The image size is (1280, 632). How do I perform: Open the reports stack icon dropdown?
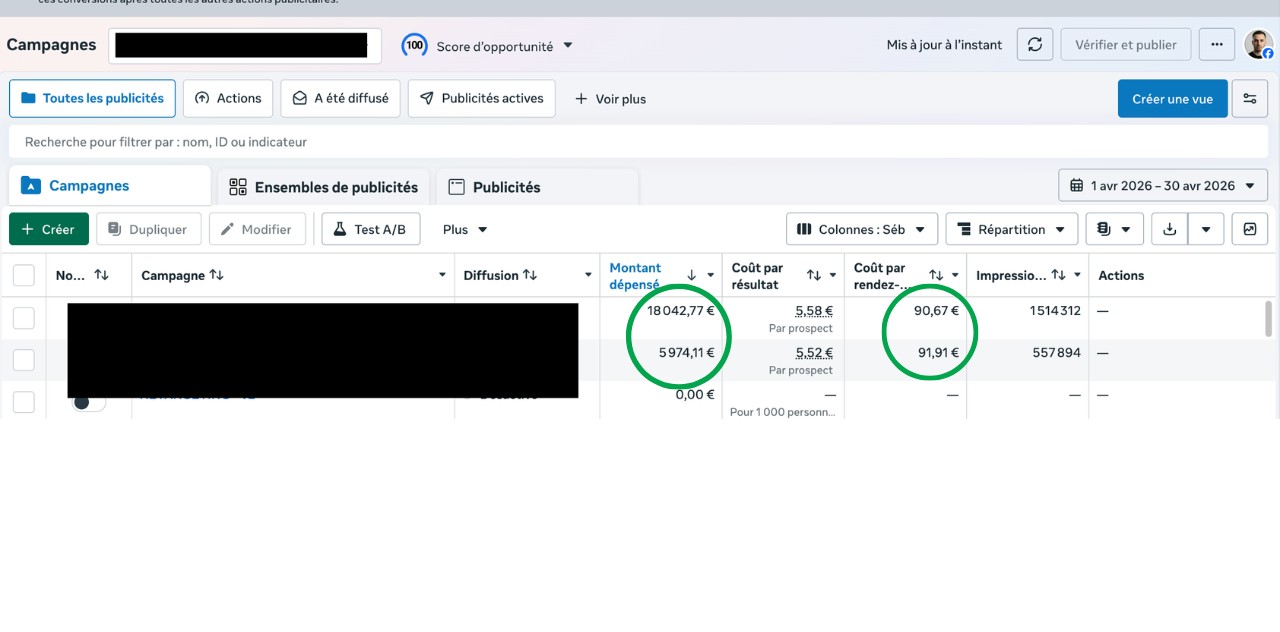click(x=1115, y=229)
